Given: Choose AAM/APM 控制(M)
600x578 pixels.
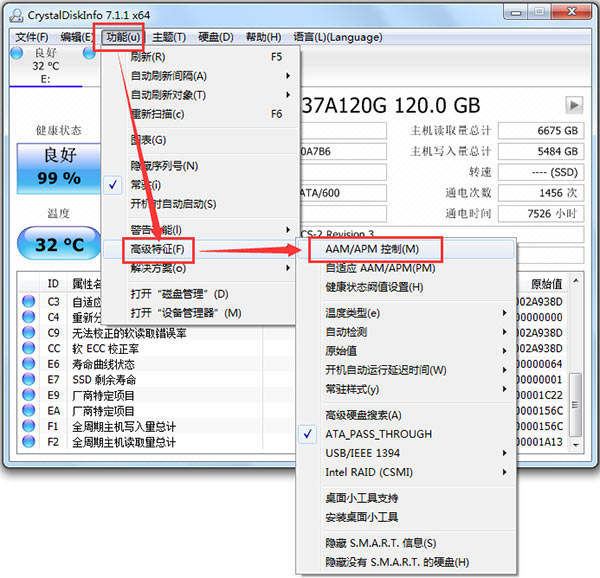Looking at the screenshot, I should (x=406, y=249).
